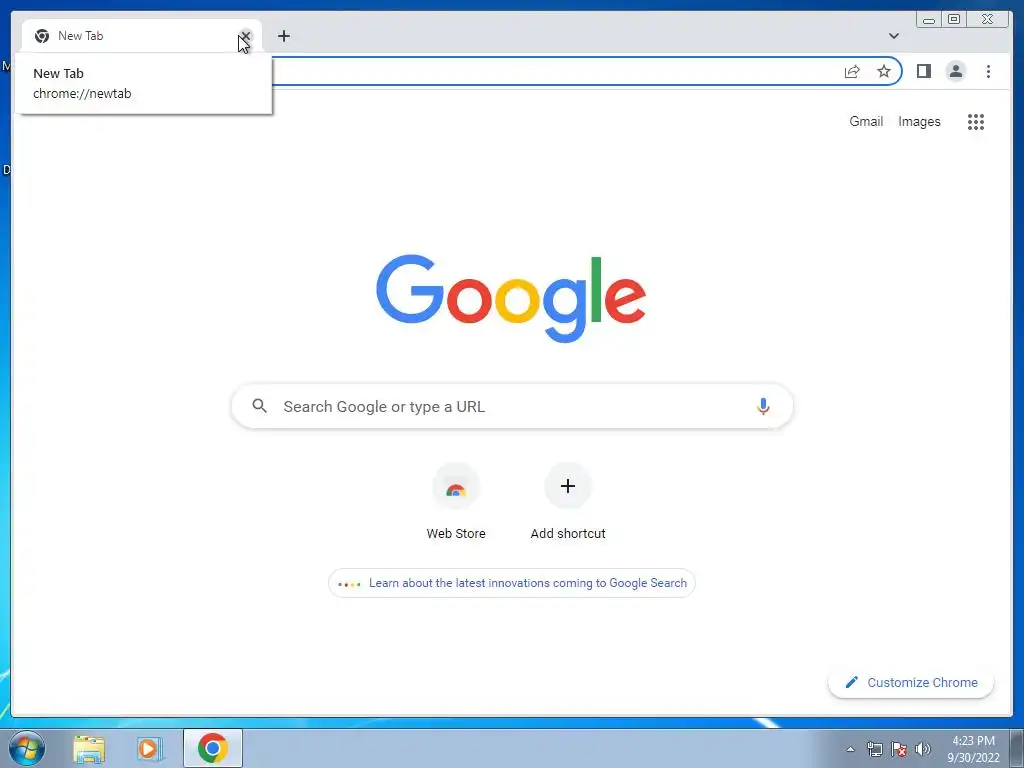Bookmark this tab with the star icon
Viewport: 1024px width, 768px height.
884,71
